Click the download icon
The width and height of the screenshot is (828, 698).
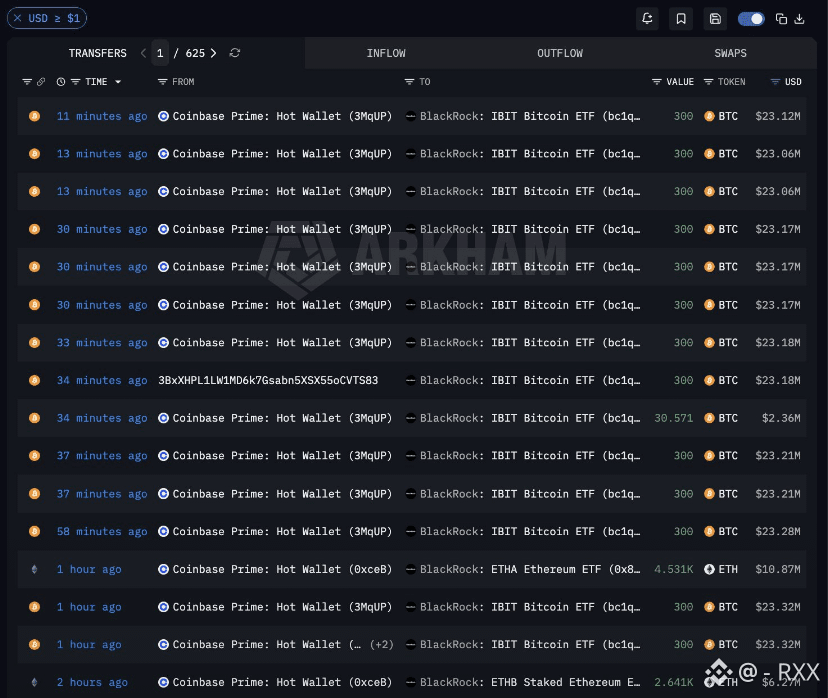[799, 19]
